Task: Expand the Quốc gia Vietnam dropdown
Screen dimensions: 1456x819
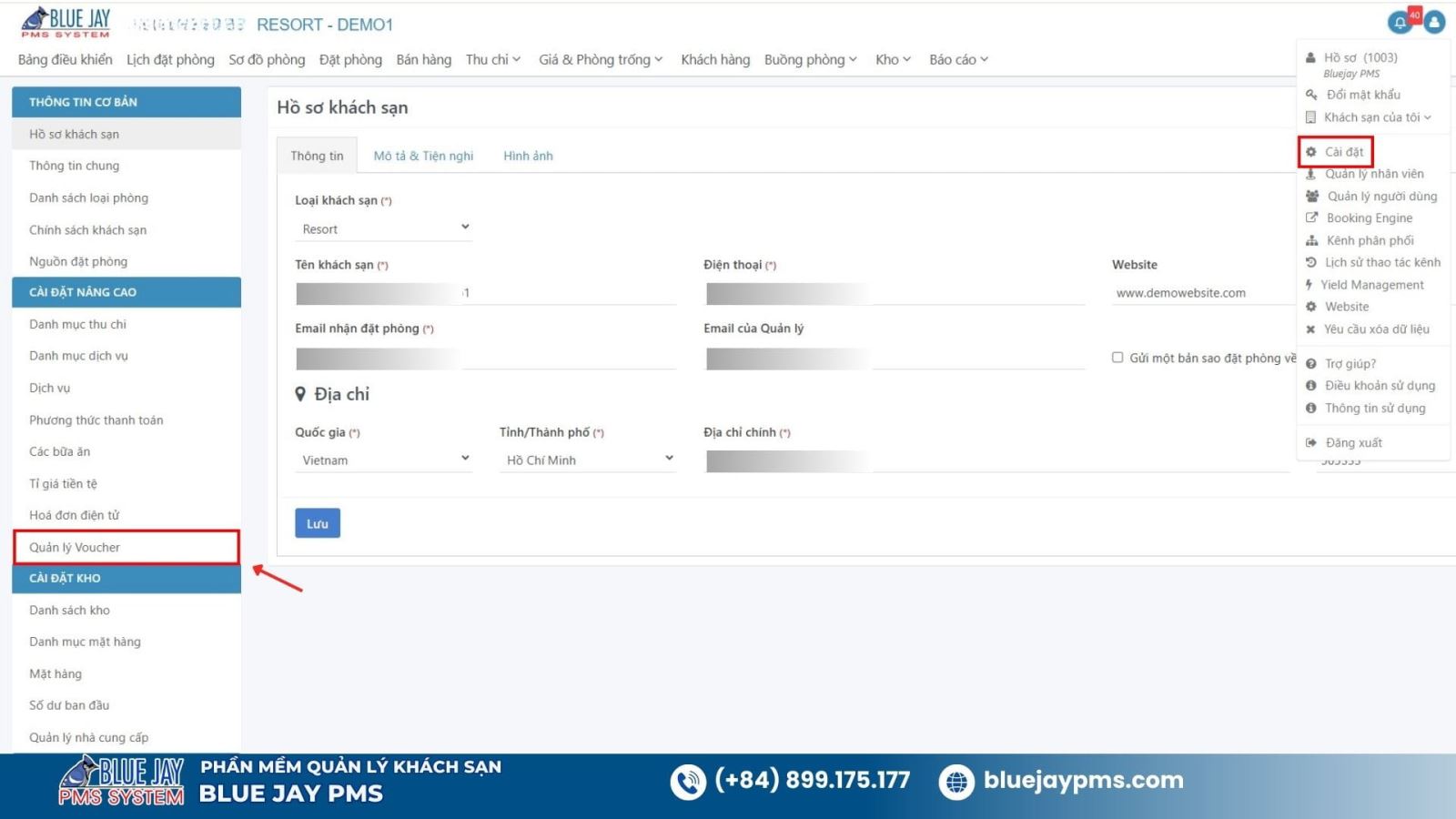Action: (383, 460)
